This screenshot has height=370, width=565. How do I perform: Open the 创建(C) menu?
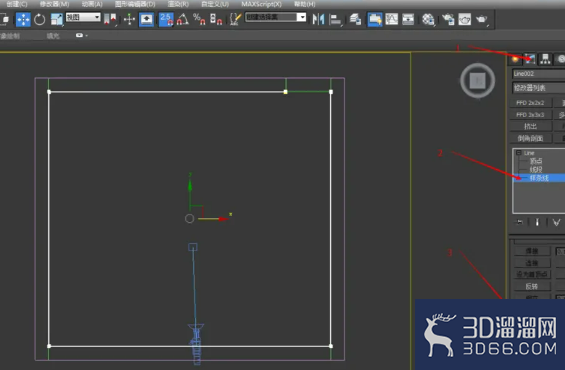click(17, 4)
